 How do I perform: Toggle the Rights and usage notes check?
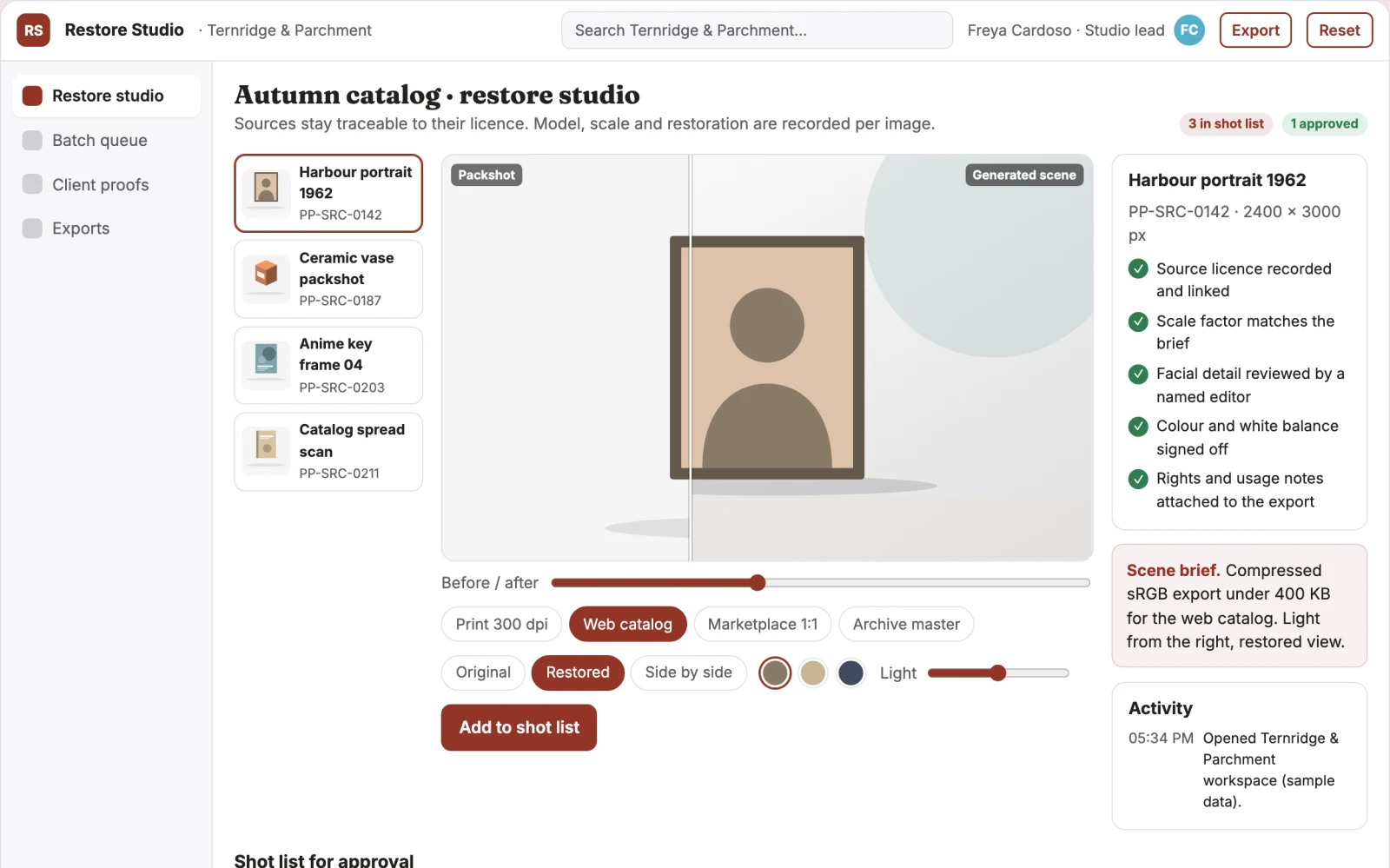pos(1138,479)
